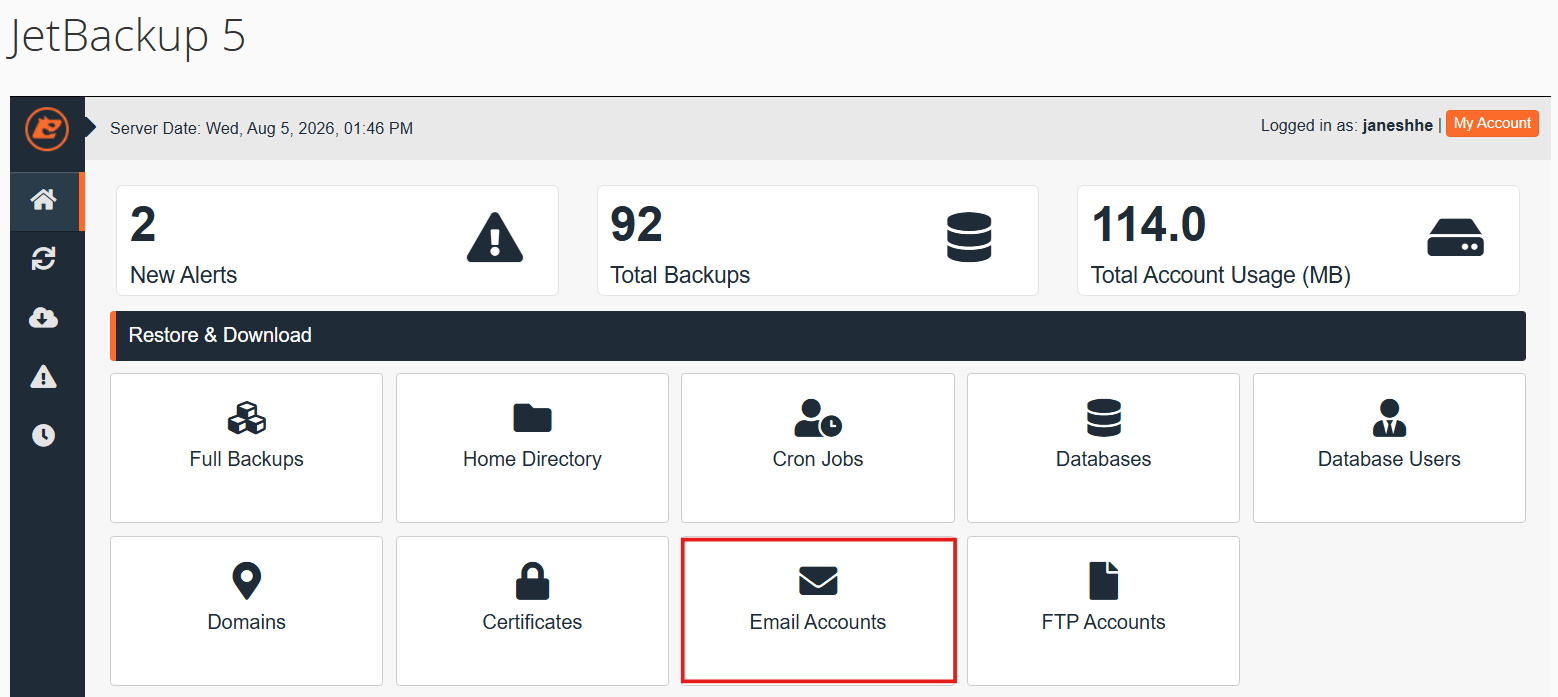Open the FTP Accounts label
The height and width of the screenshot is (697, 1558).
coord(1104,622)
